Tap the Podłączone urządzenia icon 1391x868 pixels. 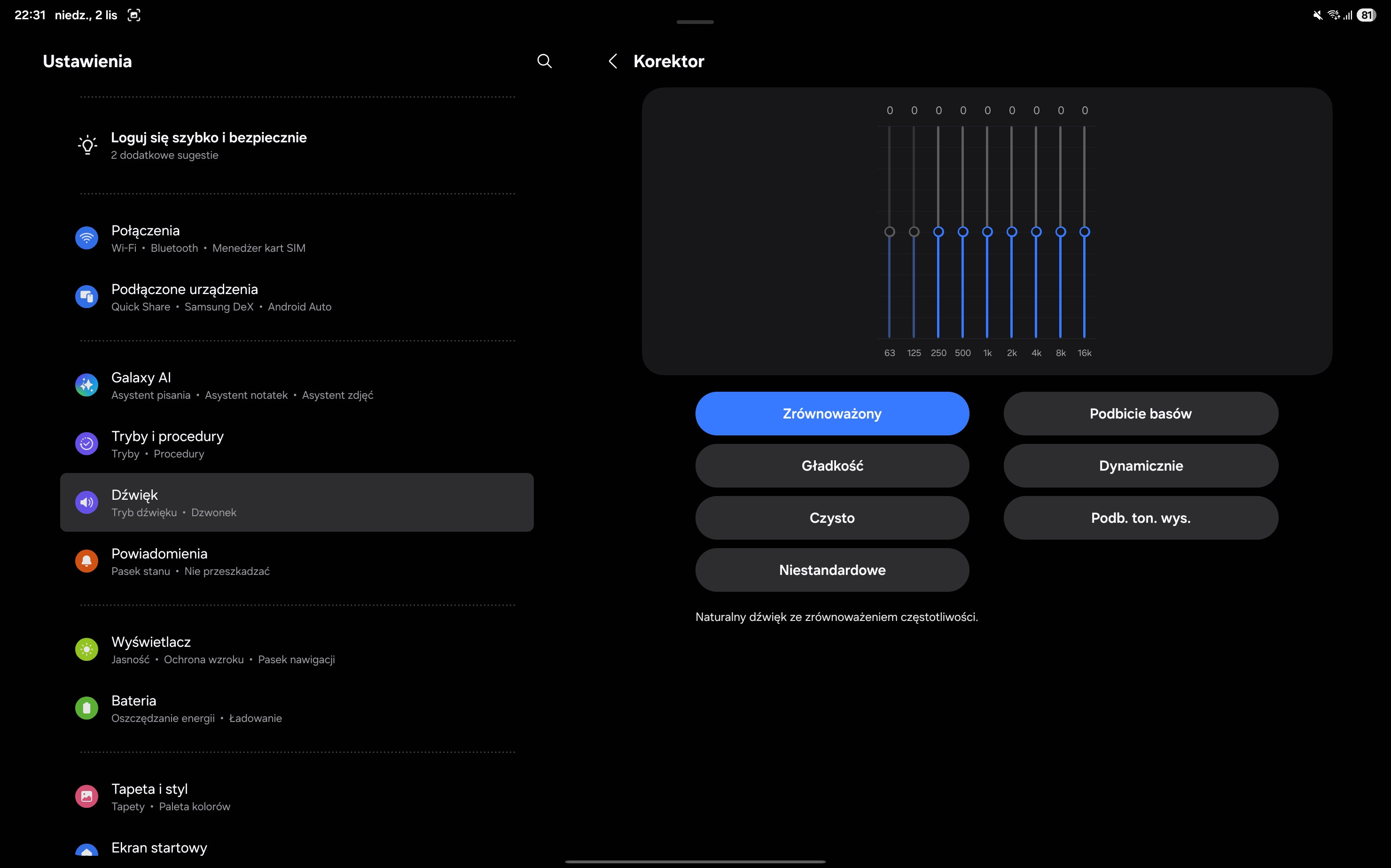[87, 297]
